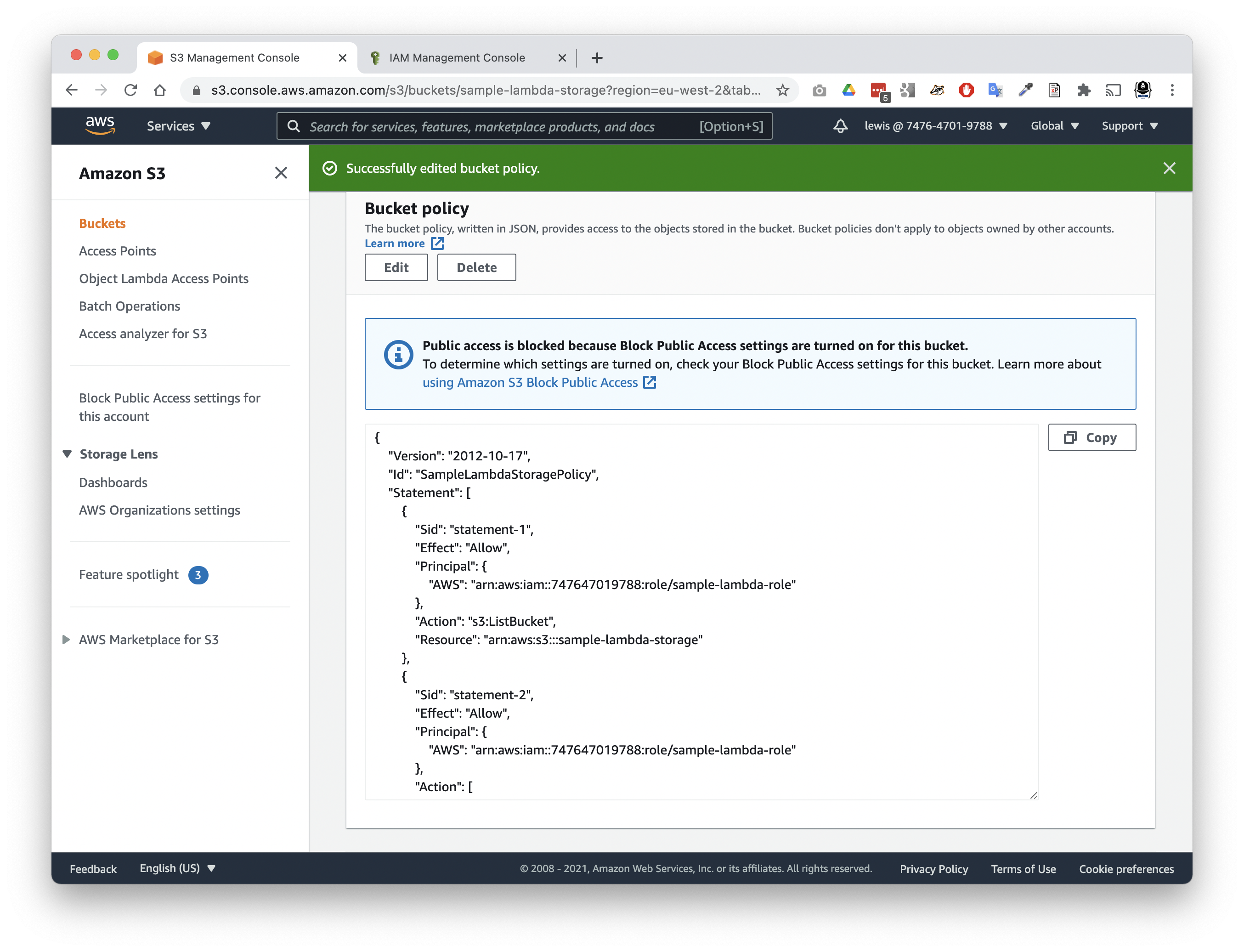This screenshot has height=952, width=1244.
Task: Click the "Id": "SampleLambdaStoragePolicy" line
Action: click(493, 474)
